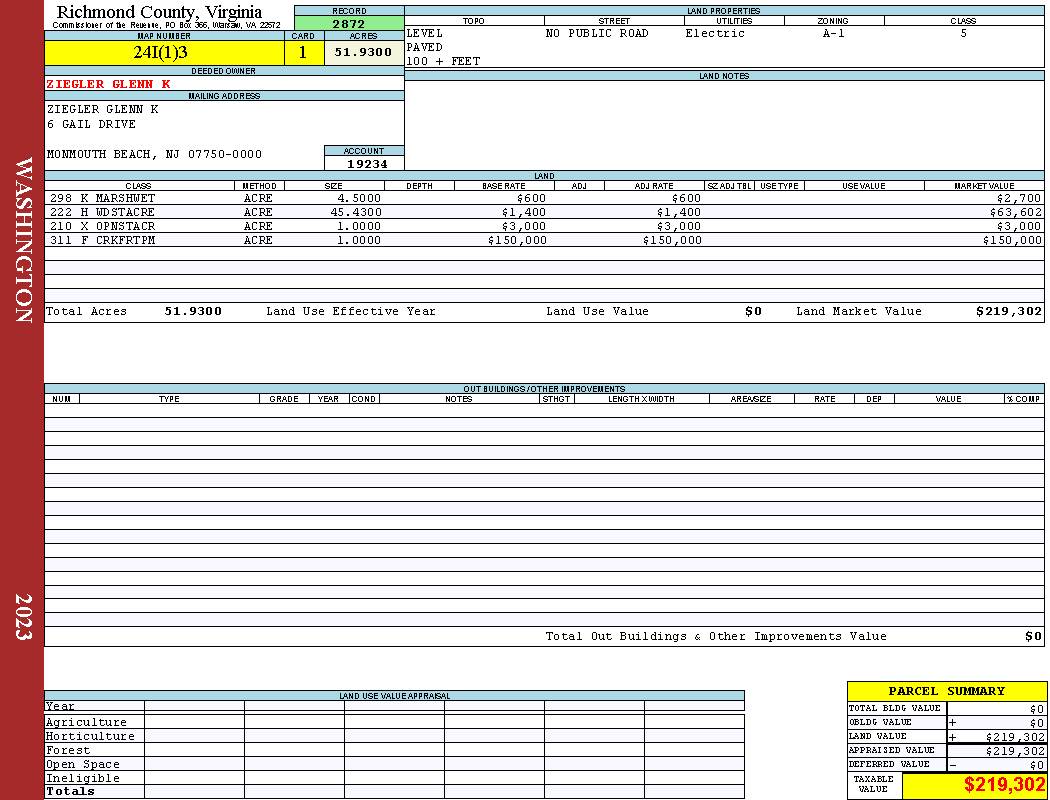Click Land Market Value total $219,302
This screenshot has width=1050, height=800.
(x=1009, y=311)
